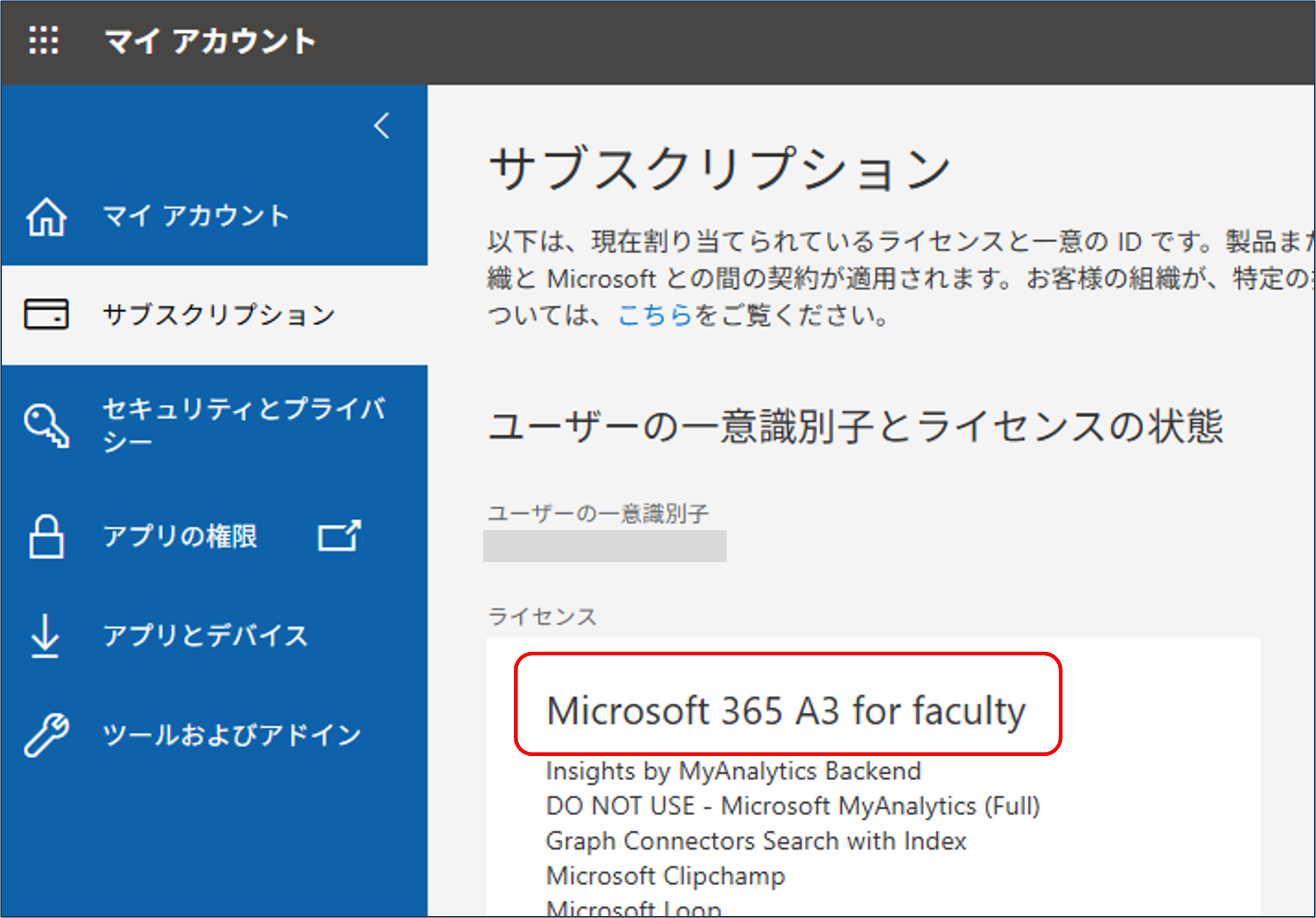Viewport: 1316px width, 918px height.
Task: Click the サブスクリプション page heading
Action: tap(719, 167)
